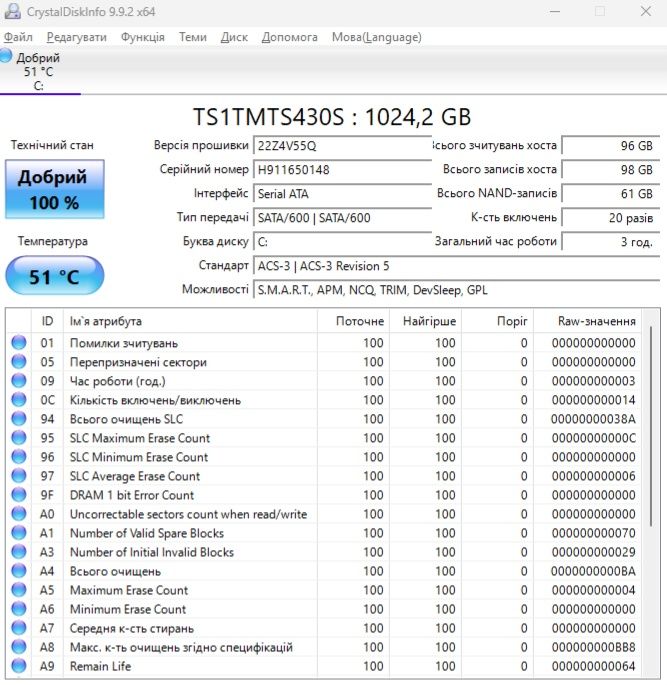The image size is (667, 685).
Task: Click the standard field ACS-3 Revision 5
Action: coord(456,266)
